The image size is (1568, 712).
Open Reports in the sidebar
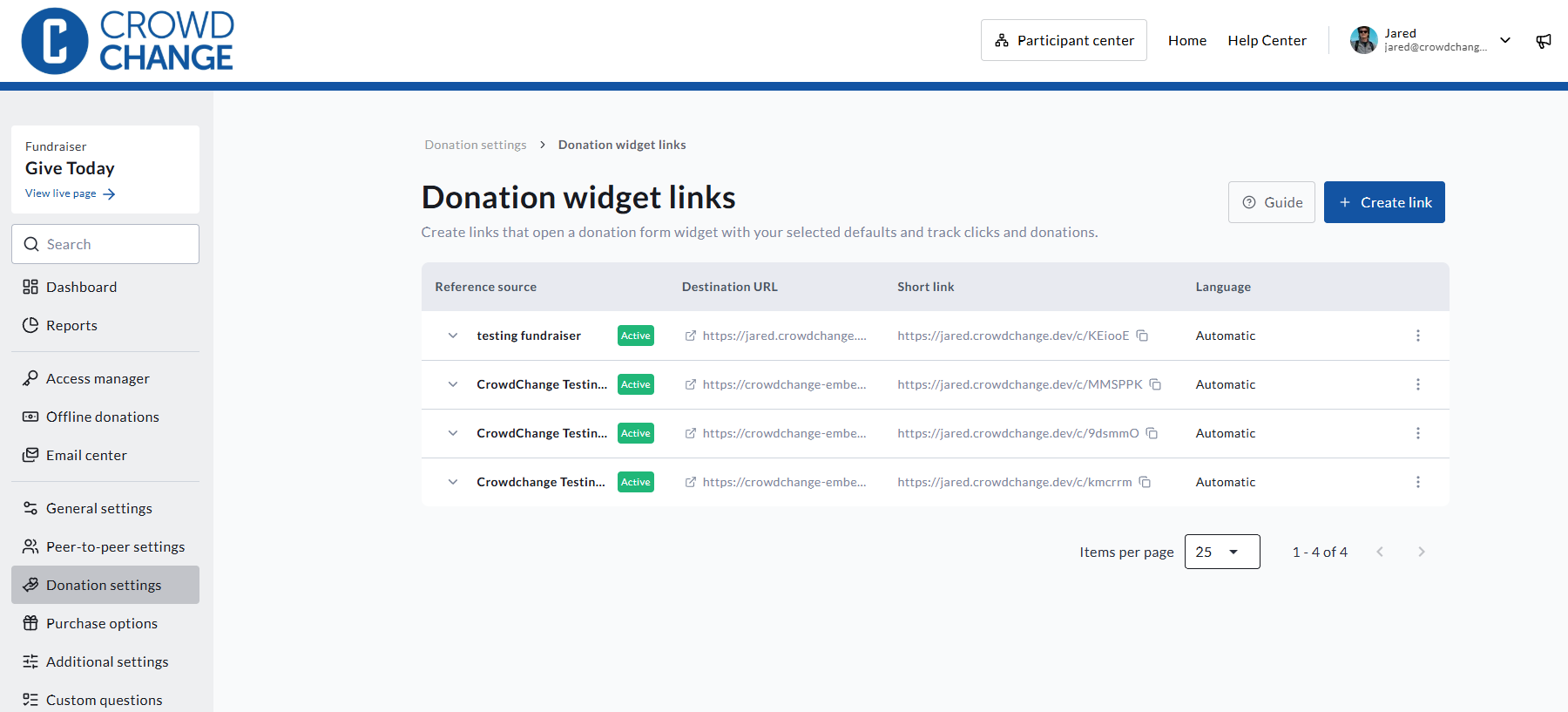pos(105,325)
